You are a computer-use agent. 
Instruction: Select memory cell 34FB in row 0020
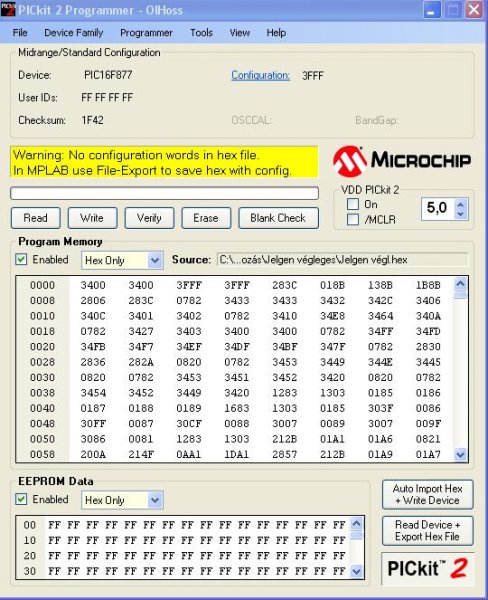(x=93, y=347)
